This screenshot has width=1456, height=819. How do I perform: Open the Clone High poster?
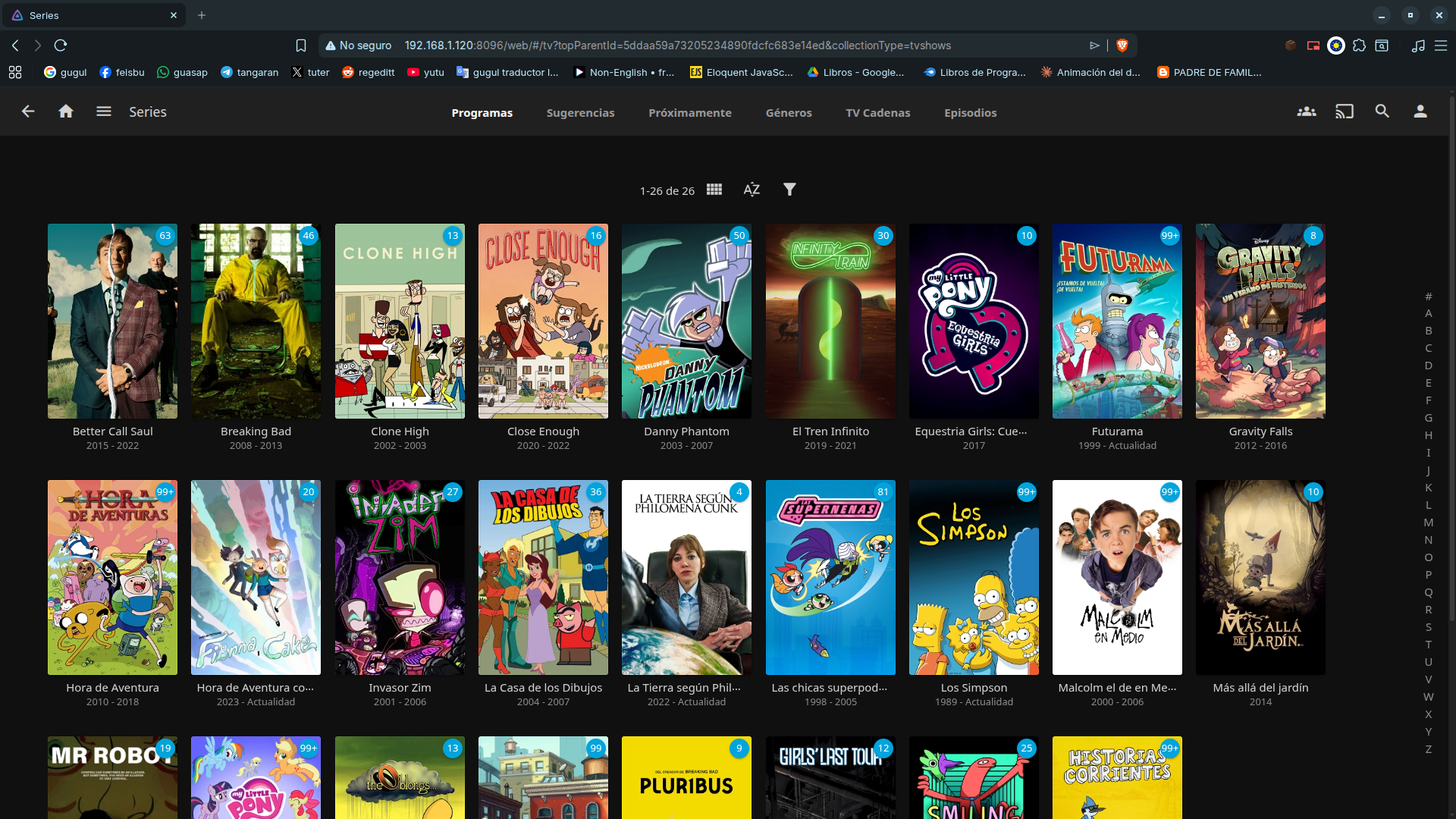click(x=400, y=321)
